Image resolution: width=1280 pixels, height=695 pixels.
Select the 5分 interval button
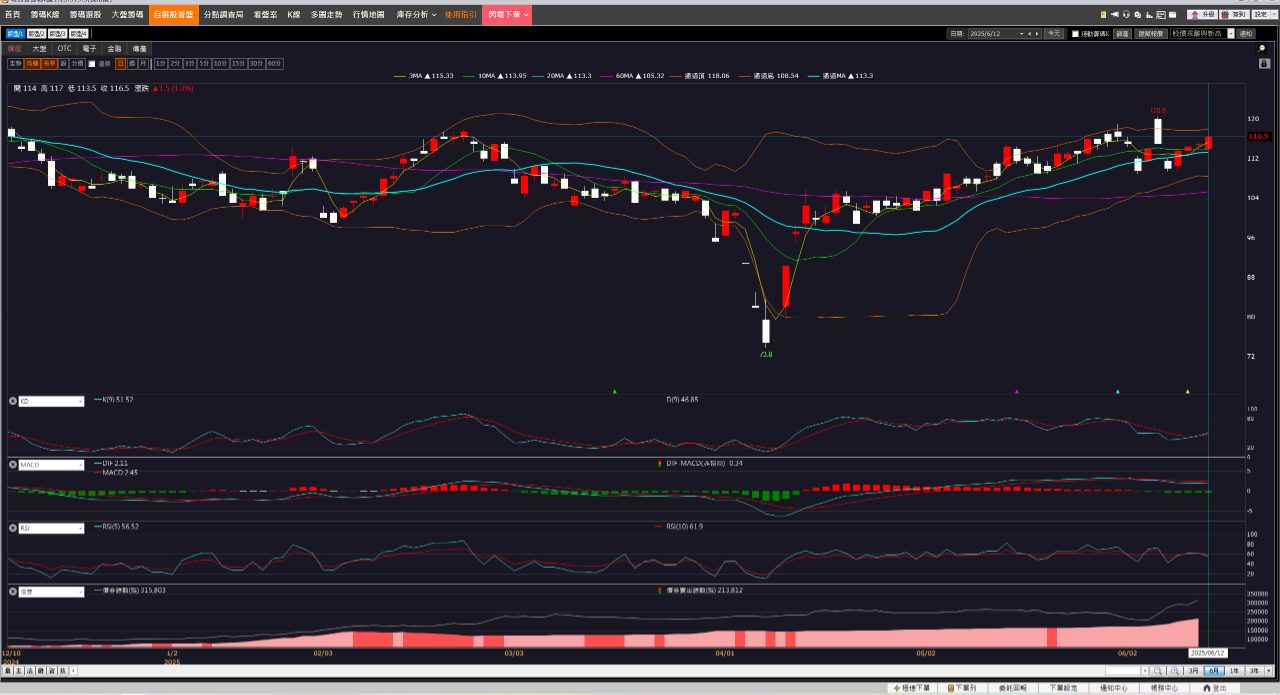(204, 63)
